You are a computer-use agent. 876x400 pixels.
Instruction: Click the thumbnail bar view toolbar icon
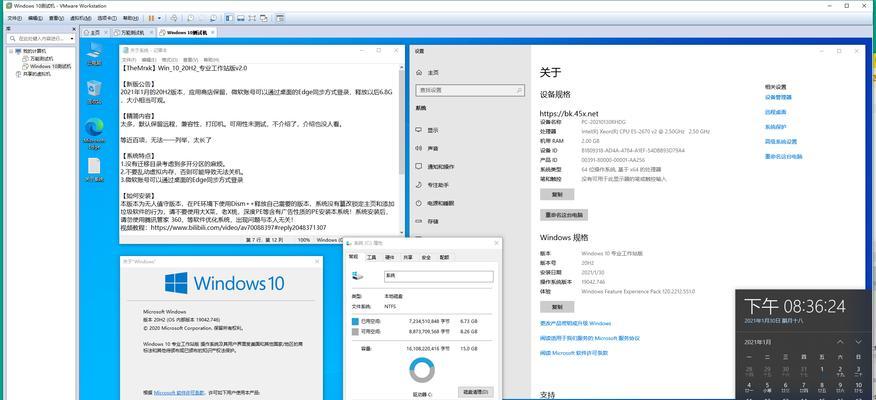coord(241,18)
